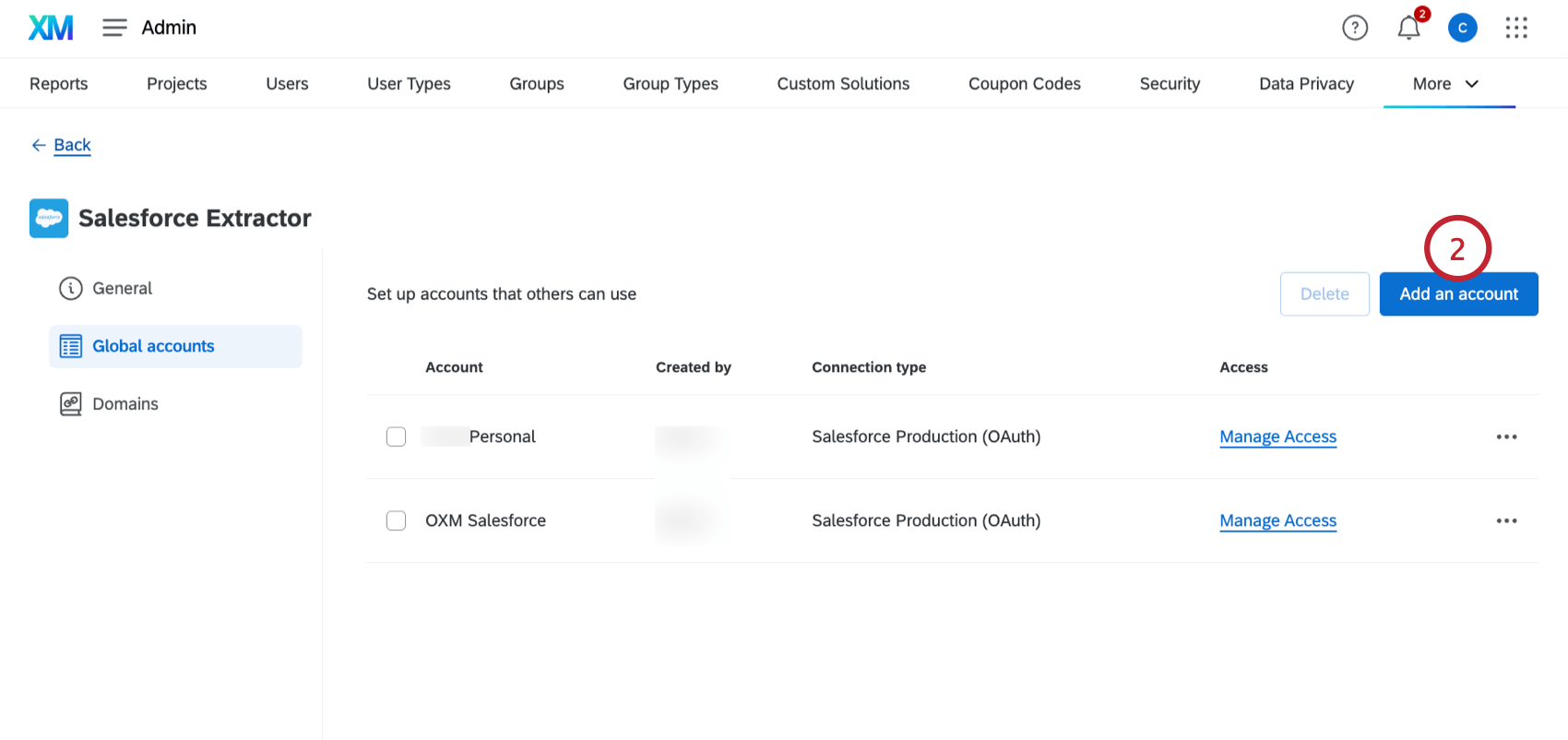Open notifications bell icon
This screenshot has width=1568, height=740.
(1408, 28)
